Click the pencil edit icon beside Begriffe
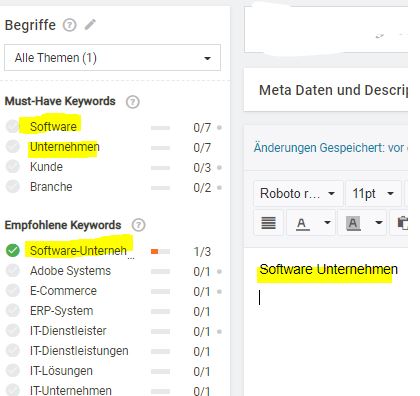 point(90,24)
